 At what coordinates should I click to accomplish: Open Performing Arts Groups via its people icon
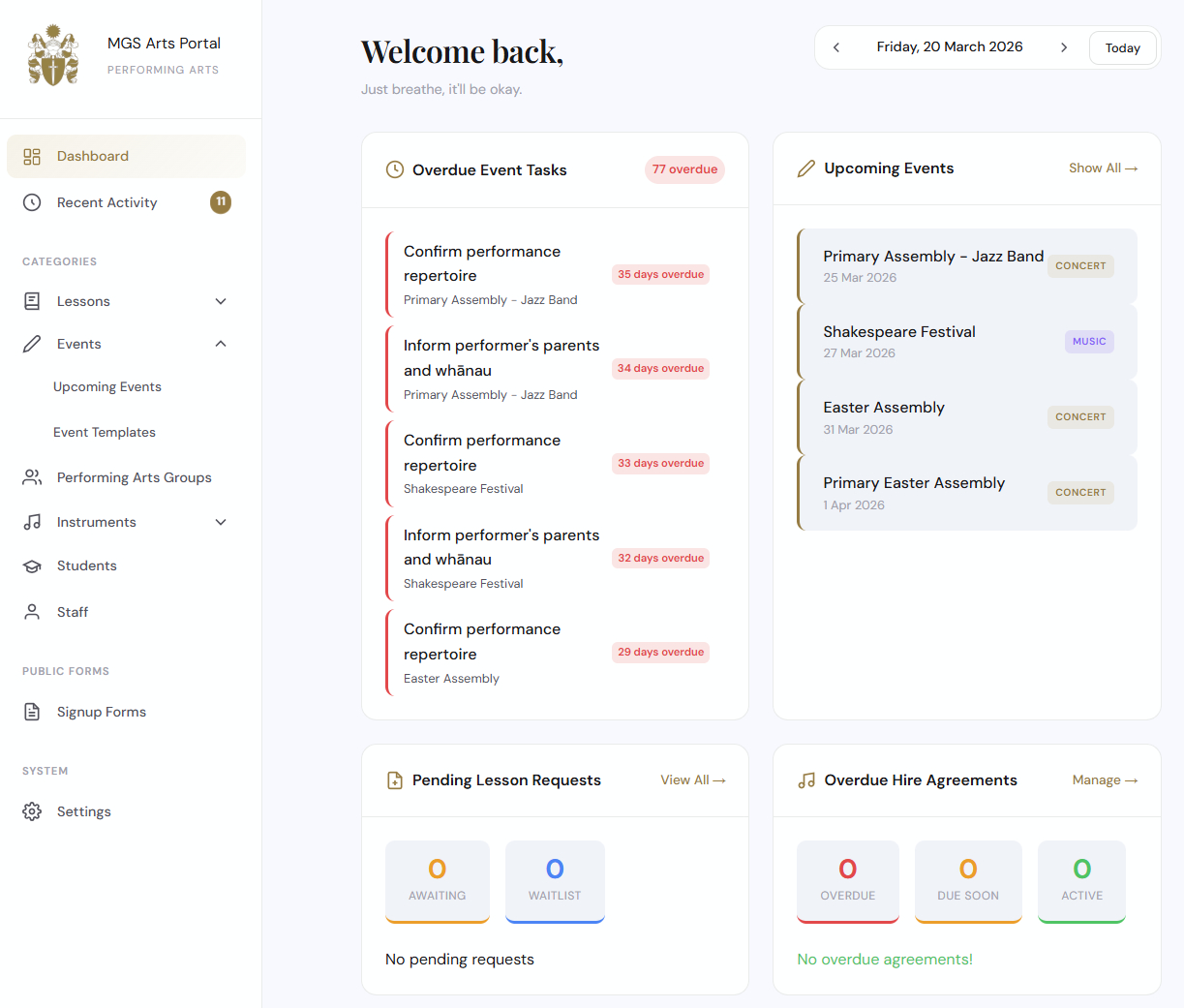coord(34,477)
